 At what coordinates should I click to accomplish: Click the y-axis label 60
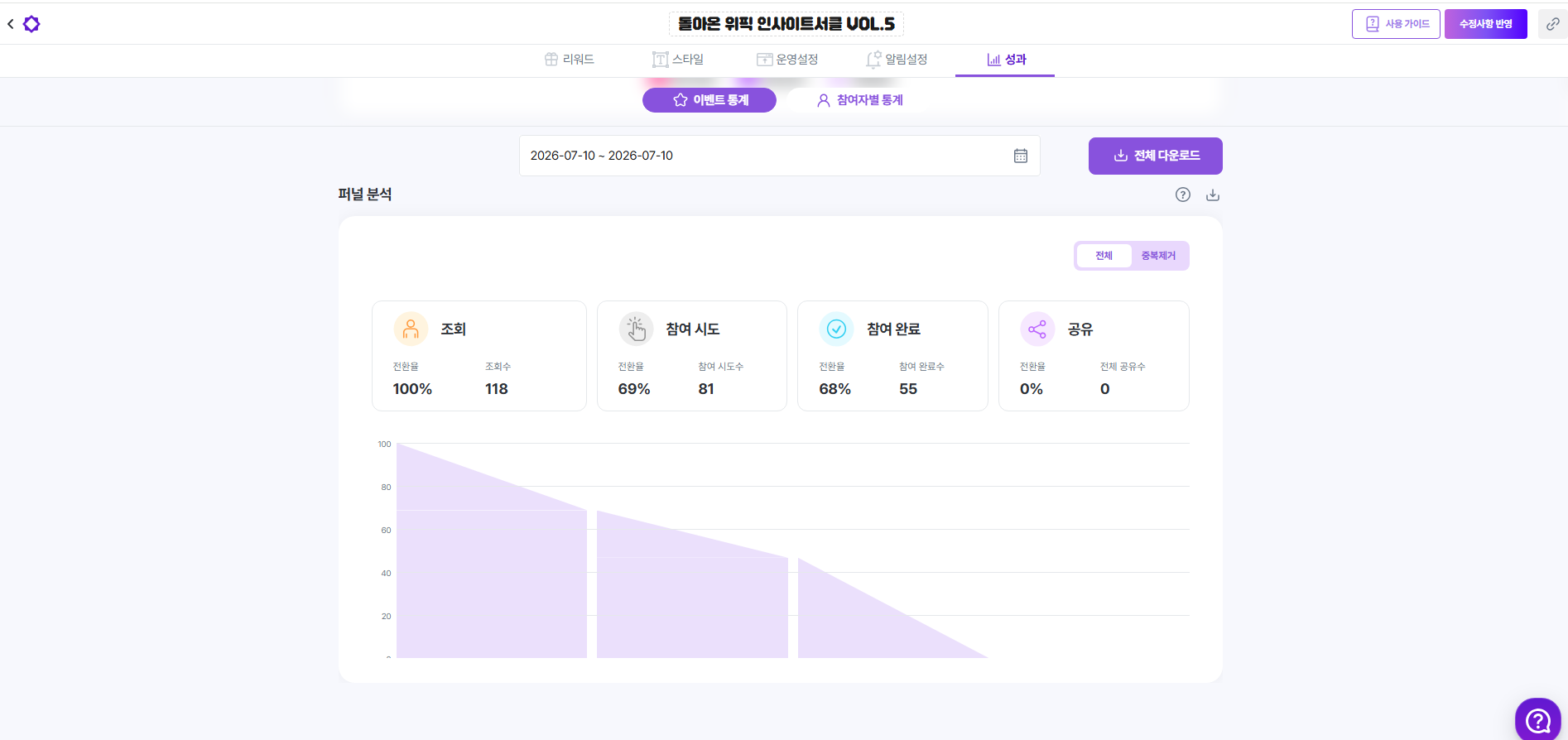386,531
